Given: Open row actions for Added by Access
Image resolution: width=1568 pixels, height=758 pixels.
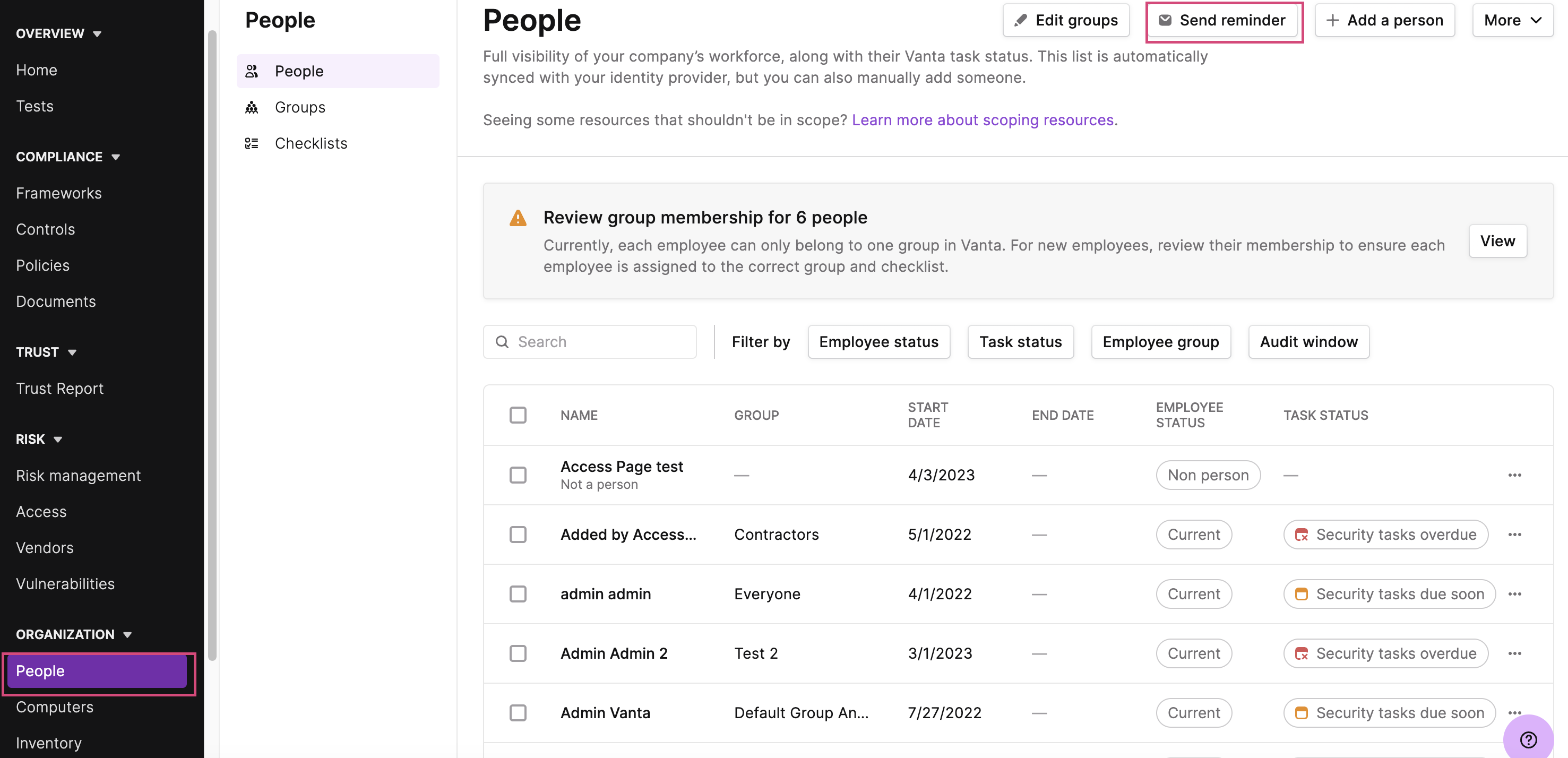Looking at the screenshot, I should point(1515,535).
